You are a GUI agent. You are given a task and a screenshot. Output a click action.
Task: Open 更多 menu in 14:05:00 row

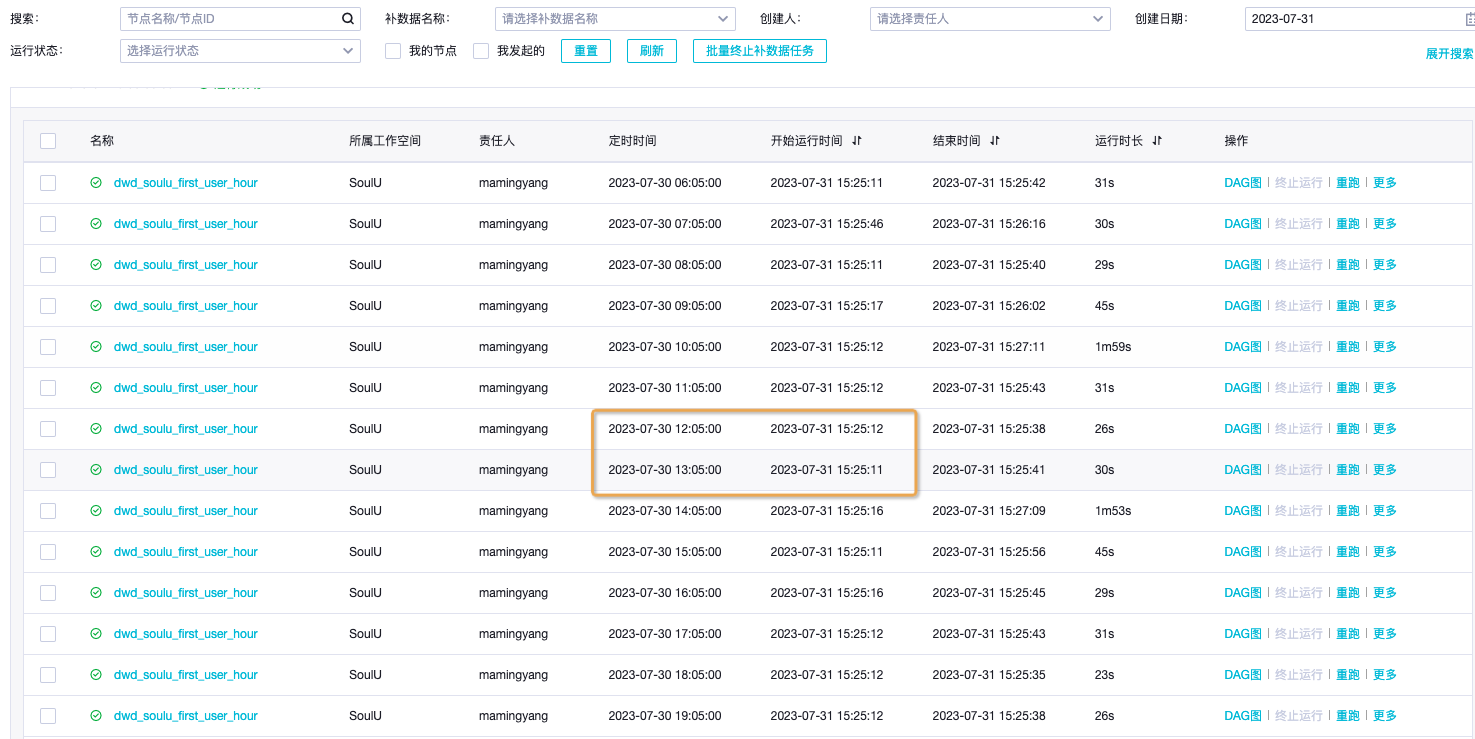click(1385, 511)
